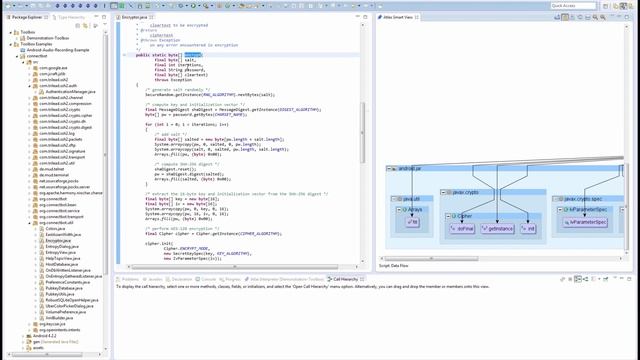Collapse the IvParameterSpec class graph node
This screenshot has width=640, height=360.
pos(560,209)
